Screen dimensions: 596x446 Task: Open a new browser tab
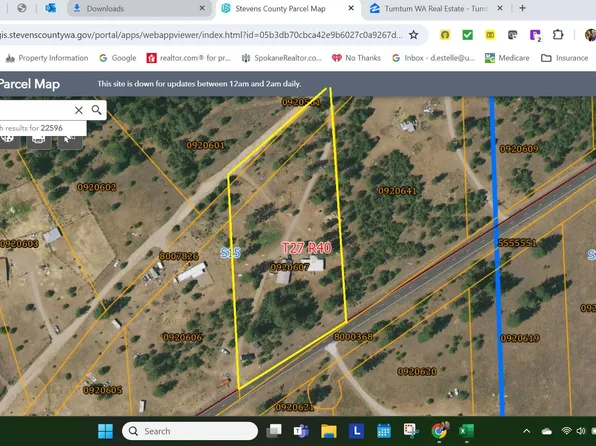pyautogui.click(x=523, y=8)
